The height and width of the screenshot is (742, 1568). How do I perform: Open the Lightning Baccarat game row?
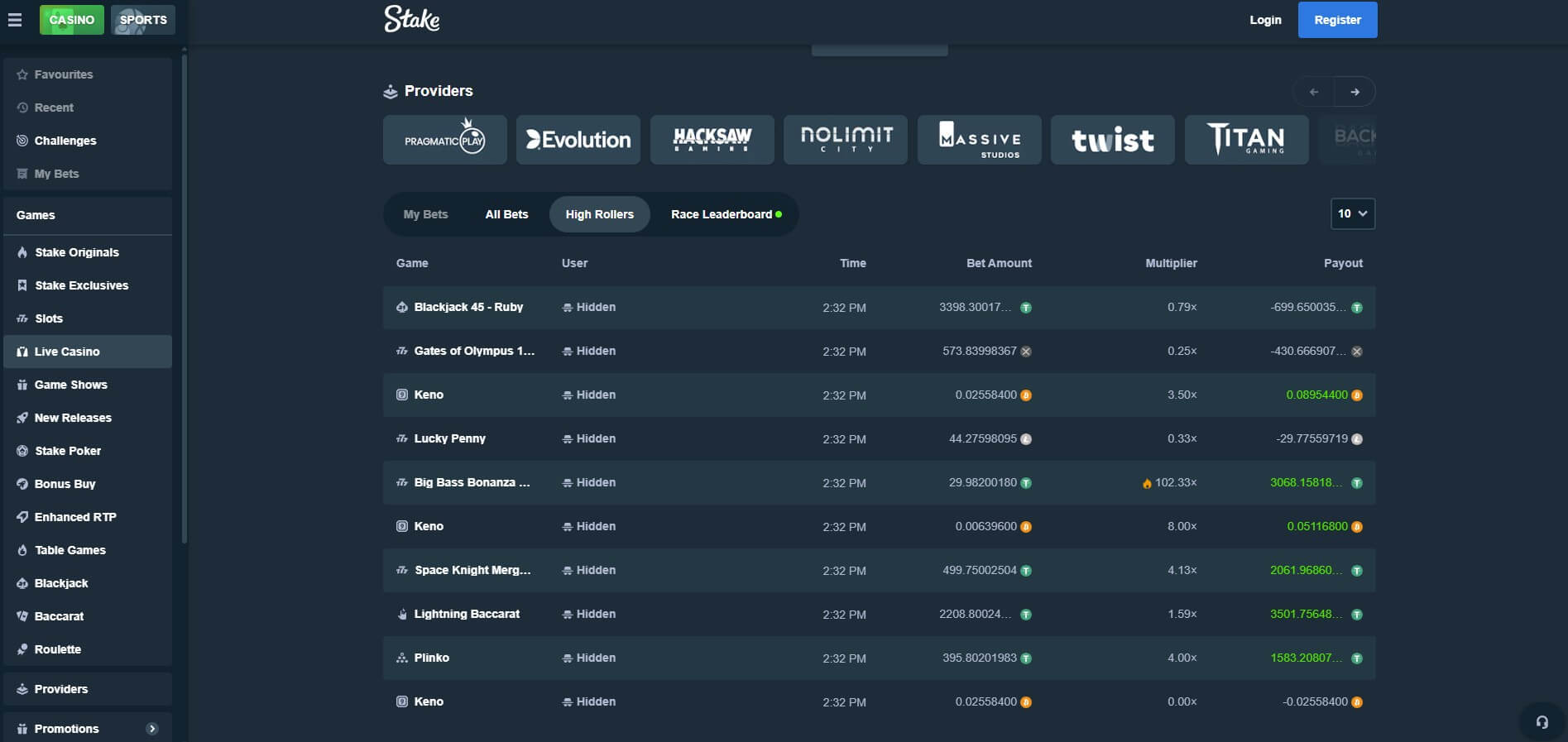click(879, 614)
